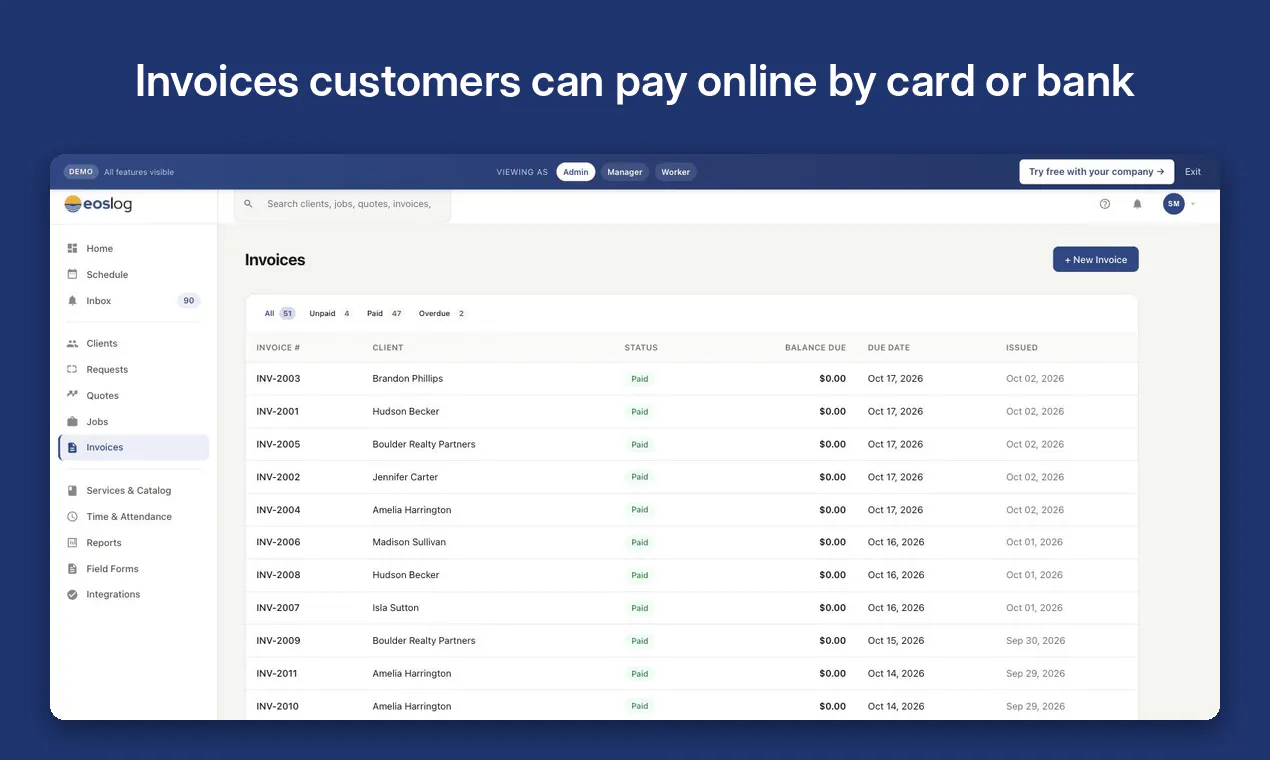Viewport: 1270px width, 760px height.
Task: Click the Requests icon in sidebar
Action: pos(72,369)
